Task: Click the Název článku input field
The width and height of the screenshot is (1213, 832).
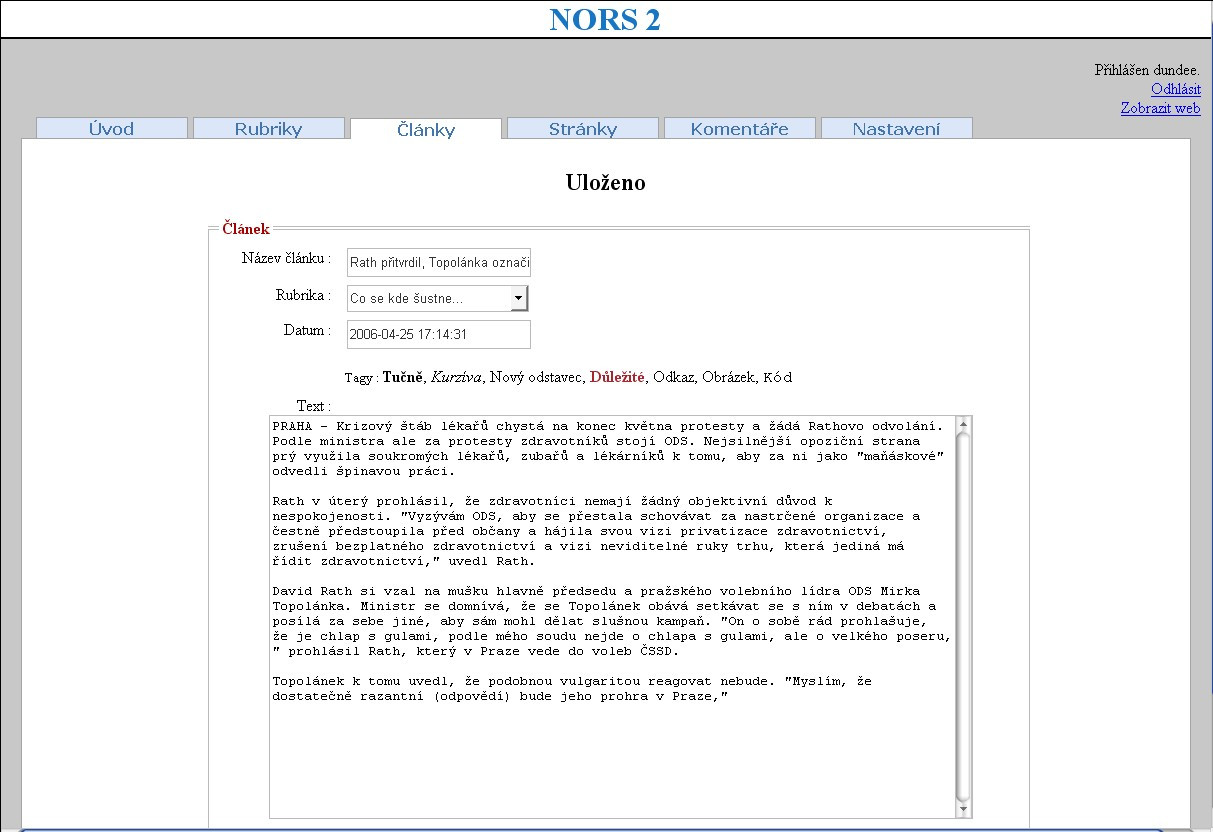Action: 439,263
